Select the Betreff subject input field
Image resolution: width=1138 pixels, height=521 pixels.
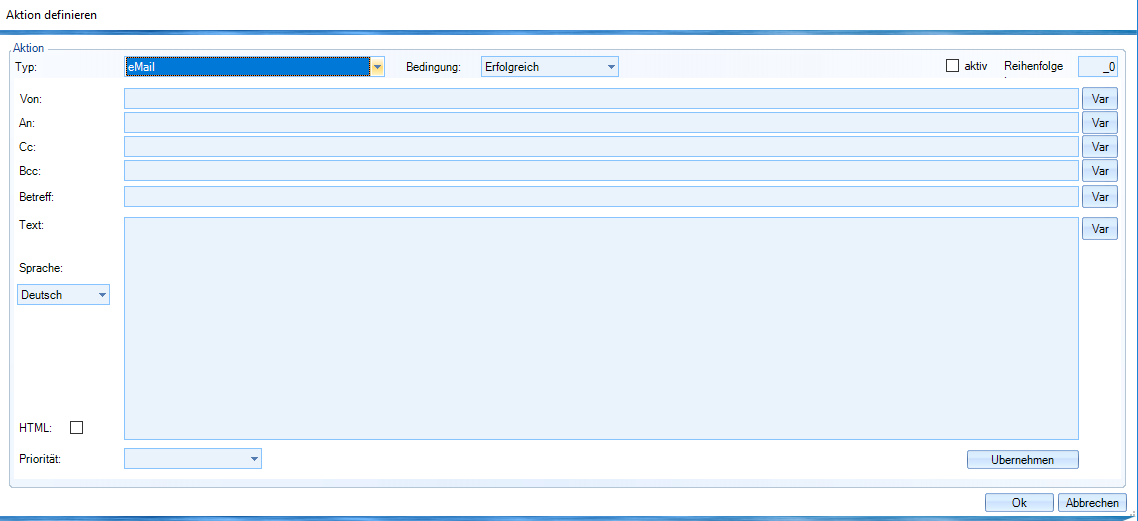pyautogui.click(x=600, y=197)
